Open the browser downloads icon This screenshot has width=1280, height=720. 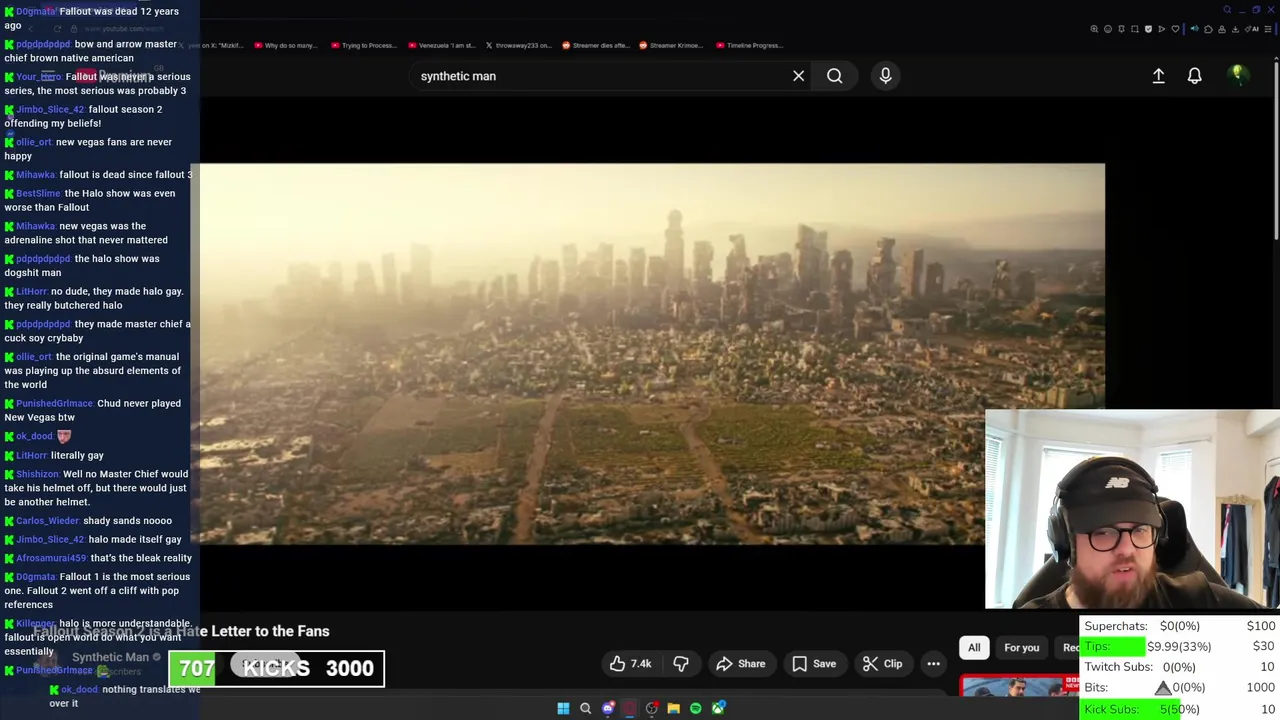click(x=1235, y=29)
